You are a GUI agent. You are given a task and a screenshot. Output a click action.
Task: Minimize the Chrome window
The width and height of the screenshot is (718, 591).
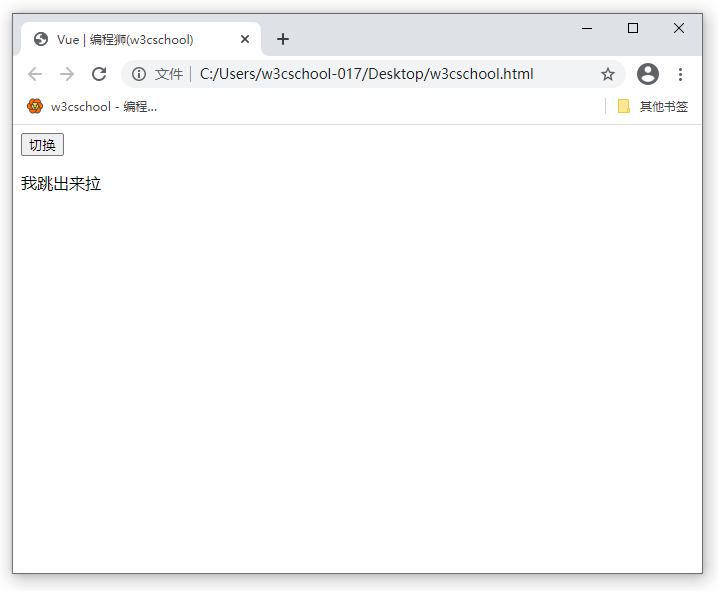(587, 28)
